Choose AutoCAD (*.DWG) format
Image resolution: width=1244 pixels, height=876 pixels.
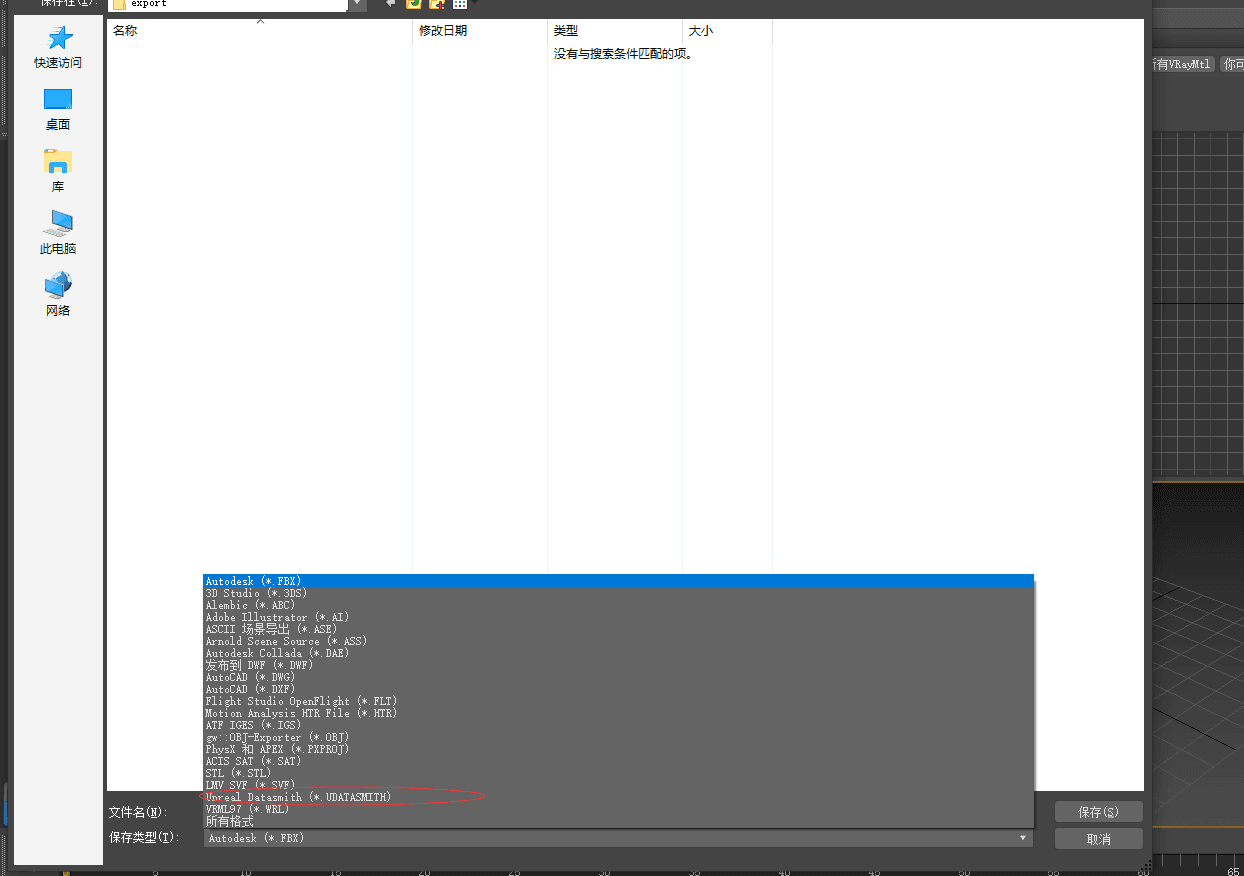(618, 677)
